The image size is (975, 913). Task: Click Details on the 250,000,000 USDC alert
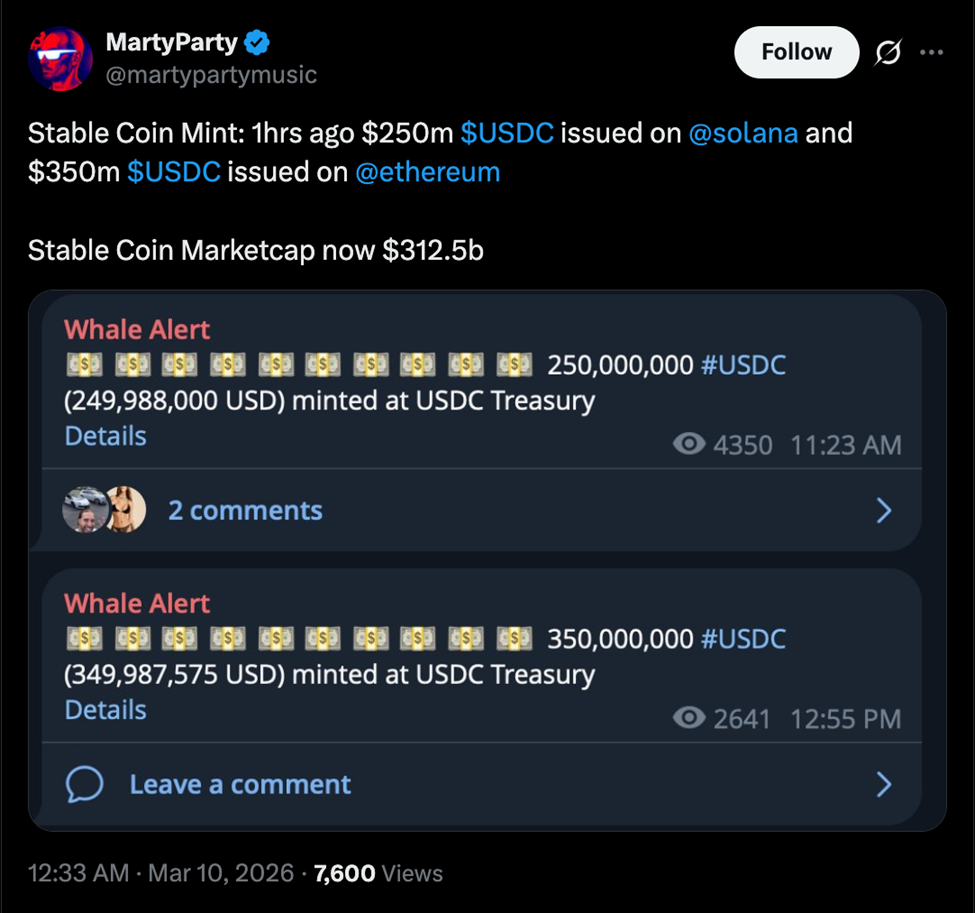tap(105, 435)
